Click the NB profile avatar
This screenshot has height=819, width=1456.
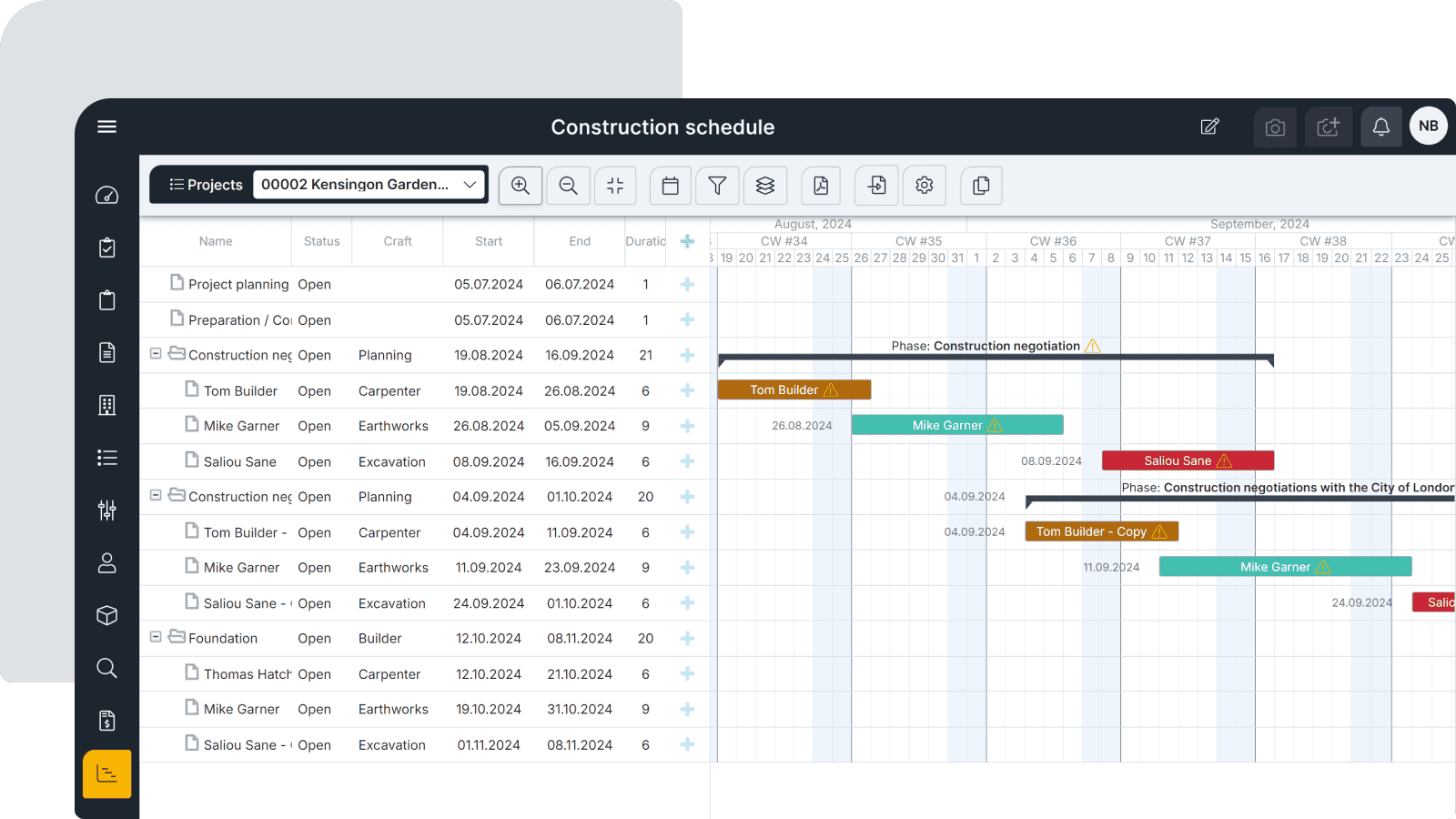(1428, 126)
